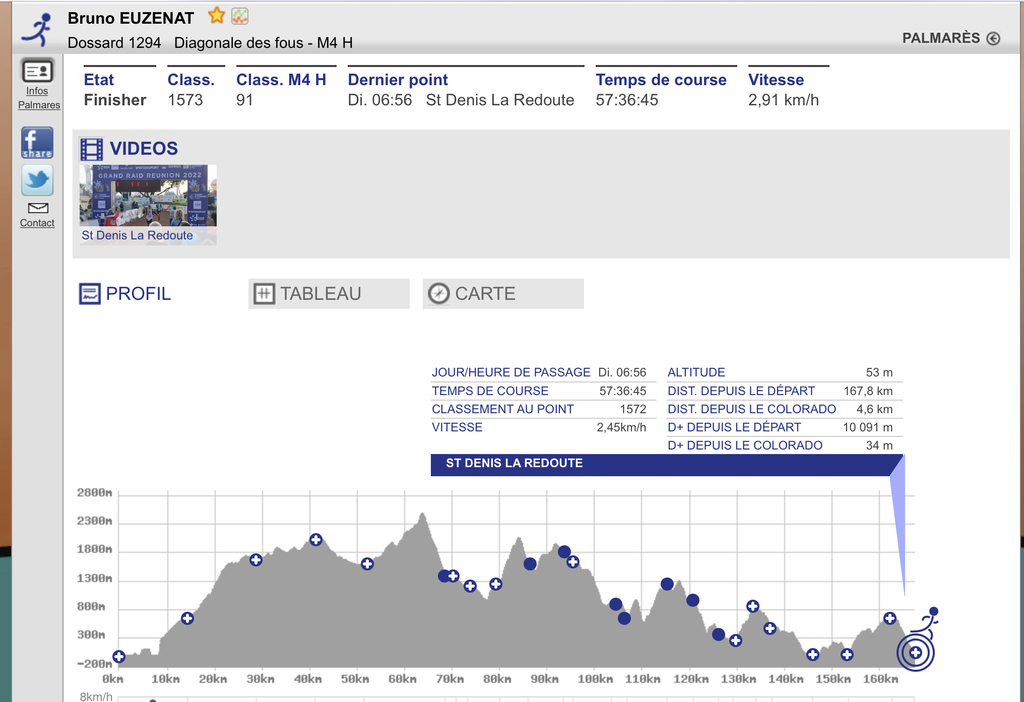Viewport: 1024px width, 702px height.
Task: Click the Contact envelope icon
Action: 37,208
